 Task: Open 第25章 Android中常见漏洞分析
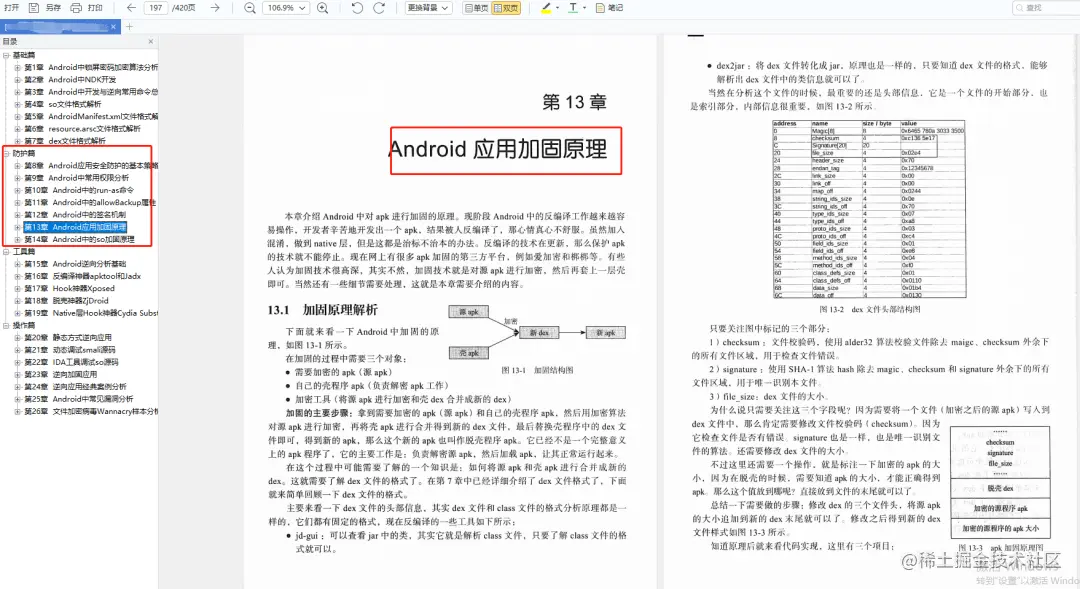(x=79, y=399)
